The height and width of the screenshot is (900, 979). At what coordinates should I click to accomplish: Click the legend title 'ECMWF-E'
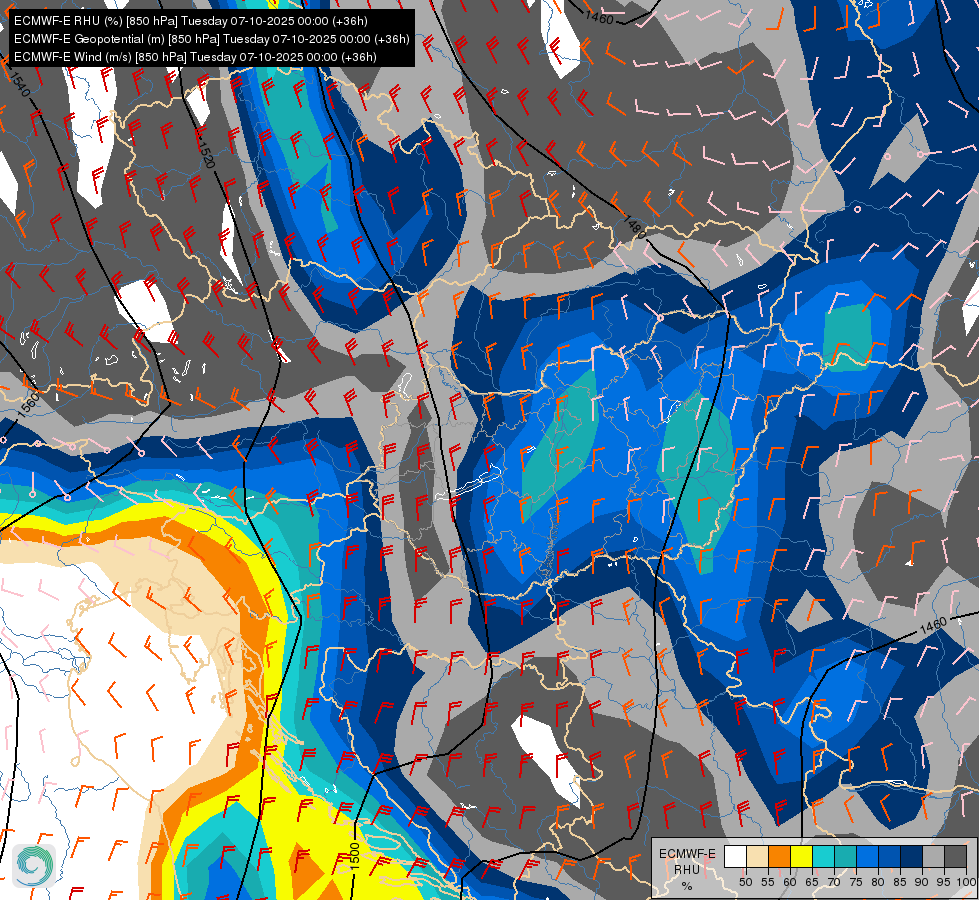(x=687, y=854)
